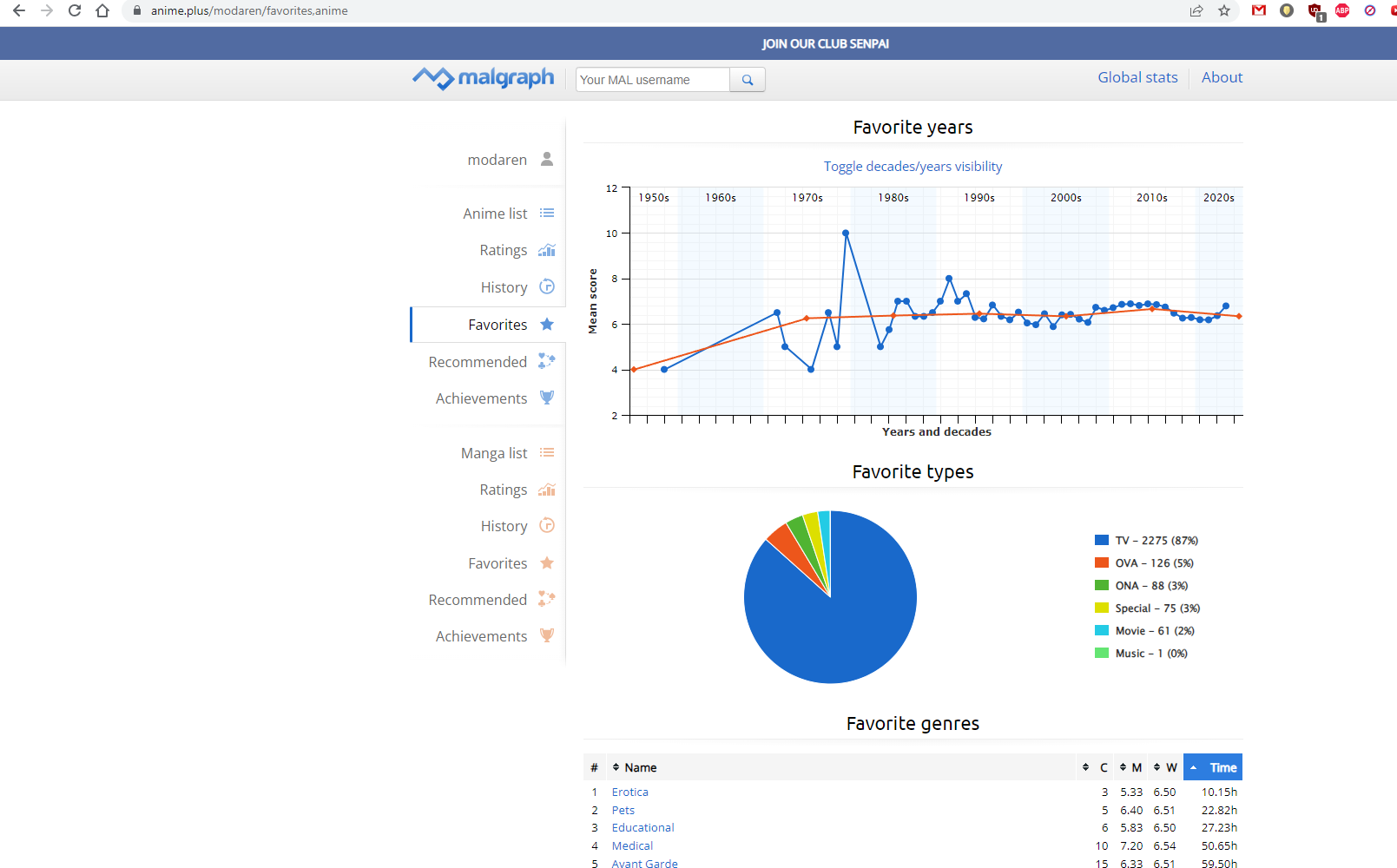
Task: Click the TV blue legend swatch
Action: [x=1102, y=540]
